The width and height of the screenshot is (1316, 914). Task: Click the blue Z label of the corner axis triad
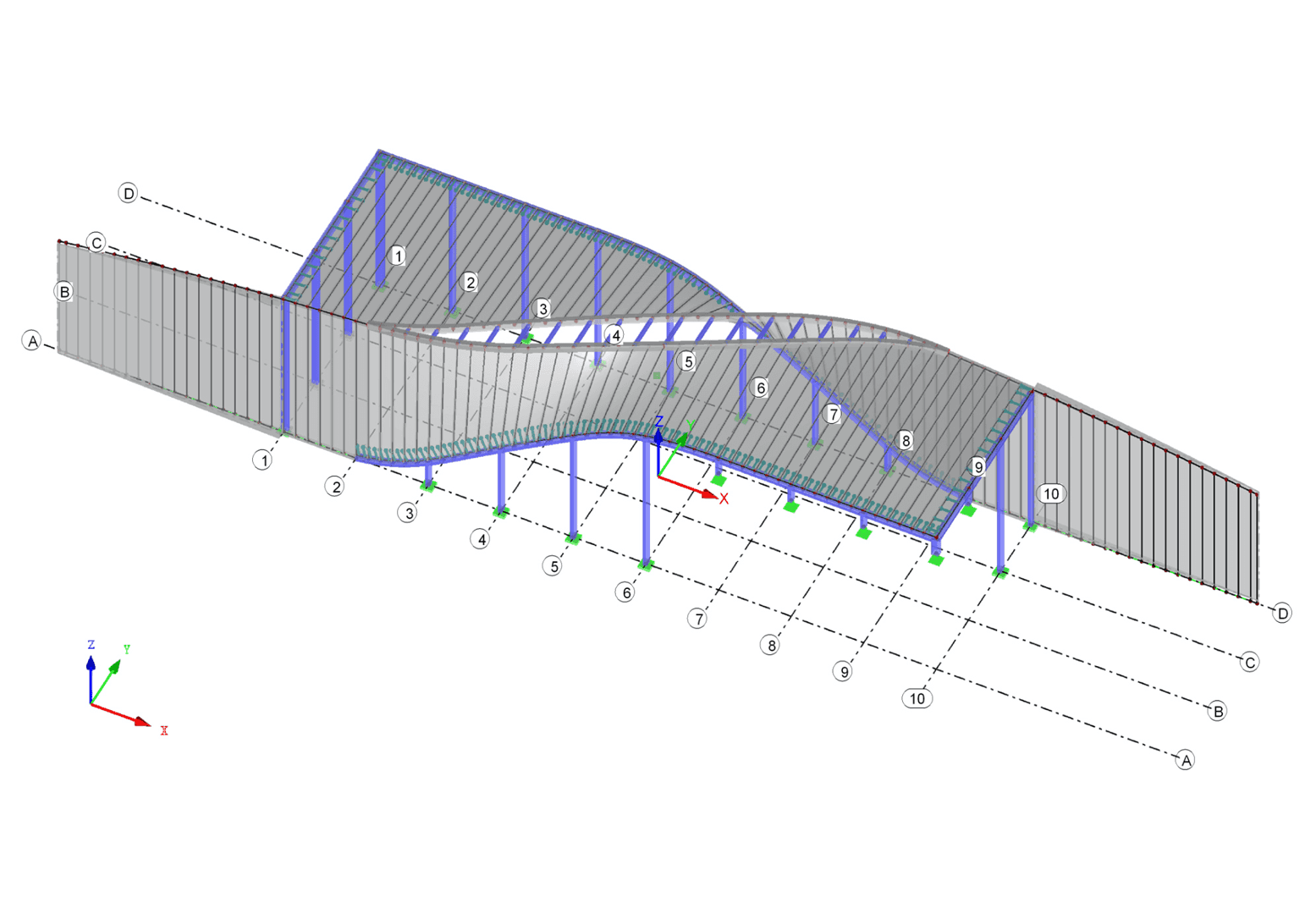point(91,645)
